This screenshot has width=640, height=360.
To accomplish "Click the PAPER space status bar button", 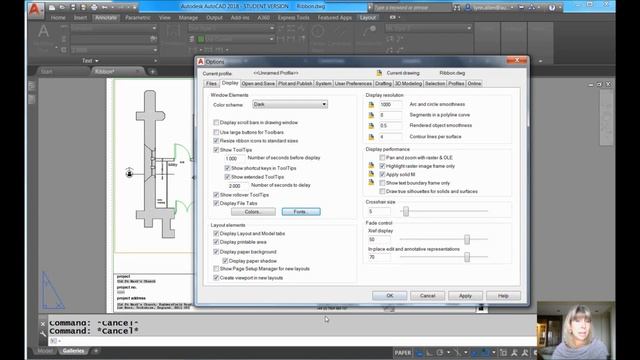I will 402,353.
